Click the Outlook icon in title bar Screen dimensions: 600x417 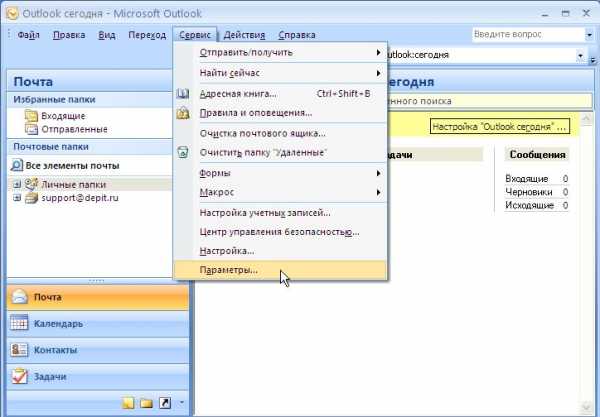click(13, 14)
